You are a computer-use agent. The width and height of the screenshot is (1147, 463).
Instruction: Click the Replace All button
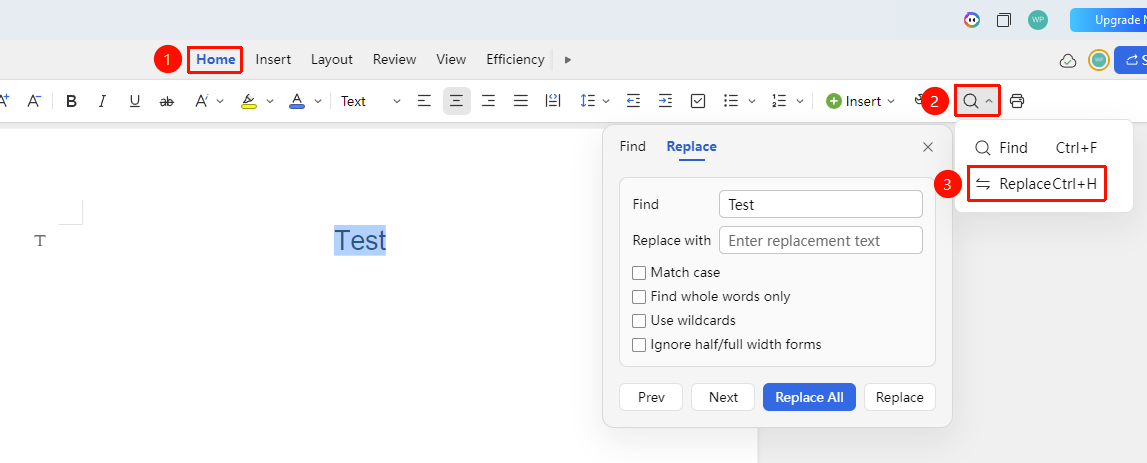(x=809, y=397)
